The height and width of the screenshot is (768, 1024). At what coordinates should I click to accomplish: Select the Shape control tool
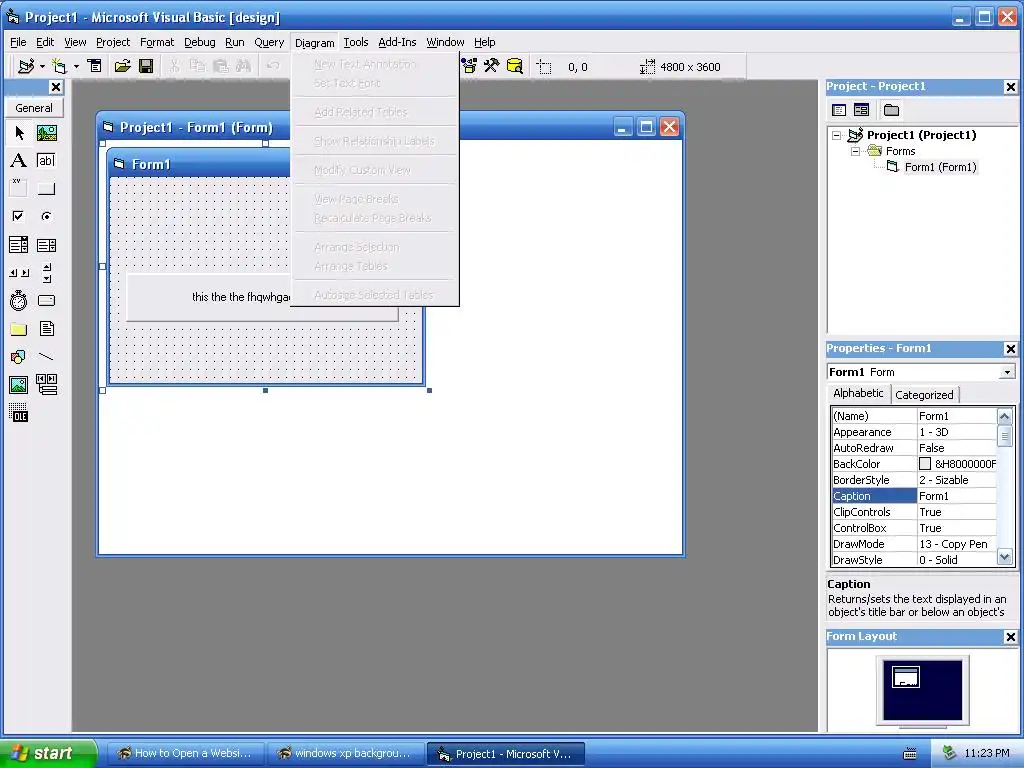pos(19,357)
